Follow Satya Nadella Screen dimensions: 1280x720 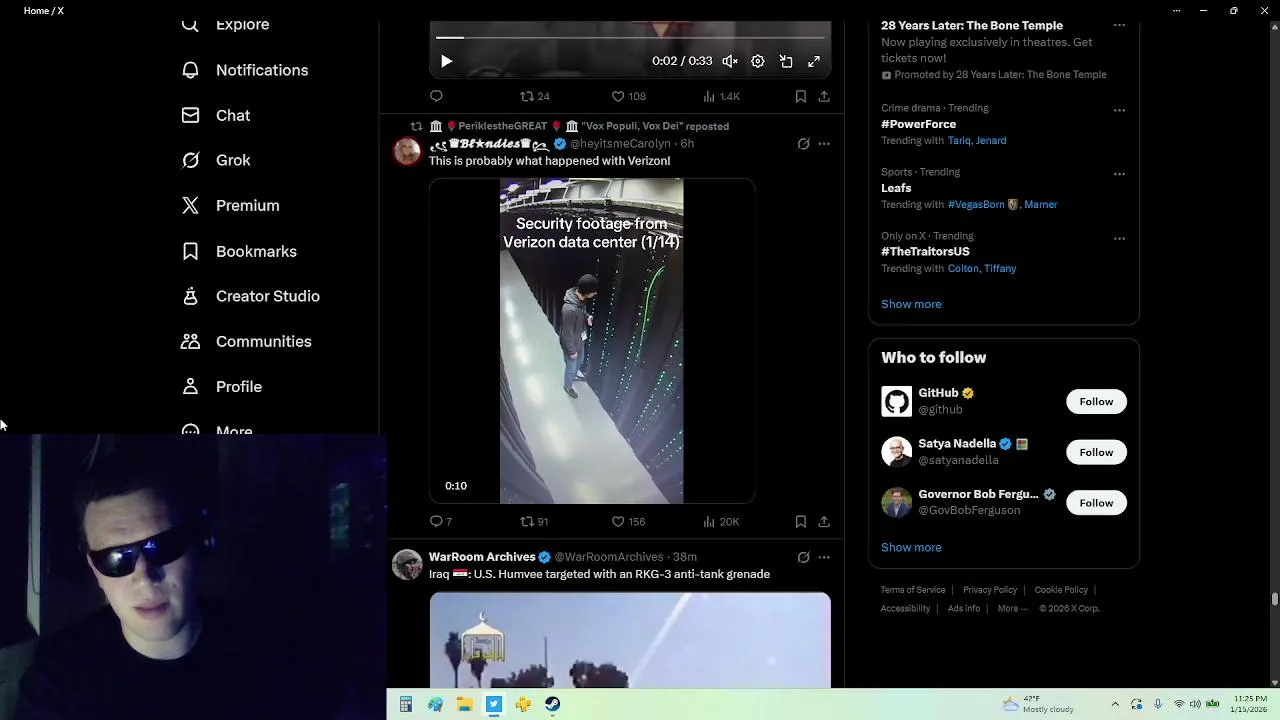[x=1096, y=452]
